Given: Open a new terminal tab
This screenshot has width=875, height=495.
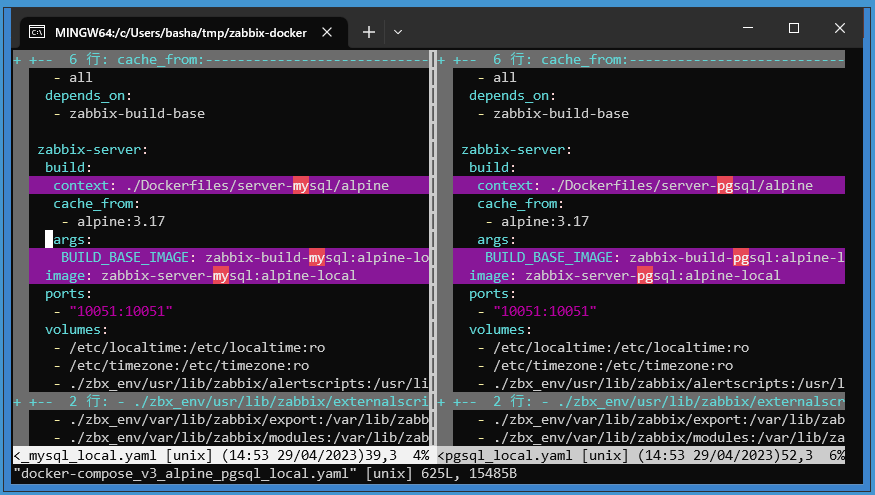Looking at the screenshot, I should coord(368,32).
